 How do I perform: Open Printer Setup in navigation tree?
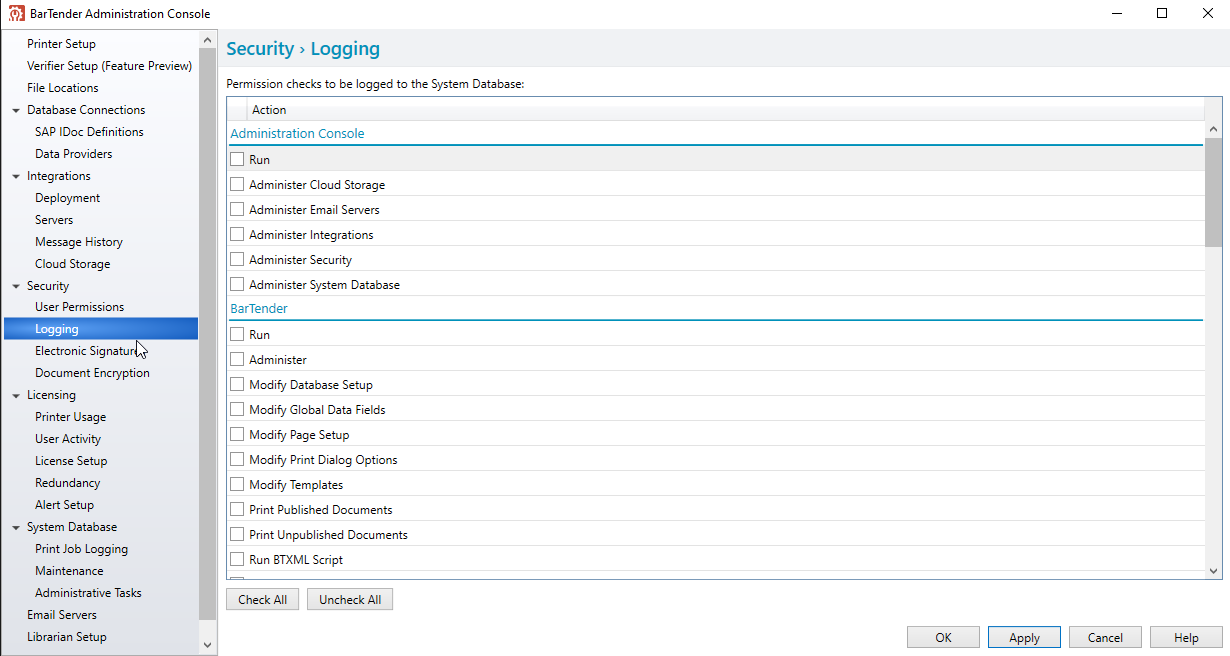tap(61, 44)
